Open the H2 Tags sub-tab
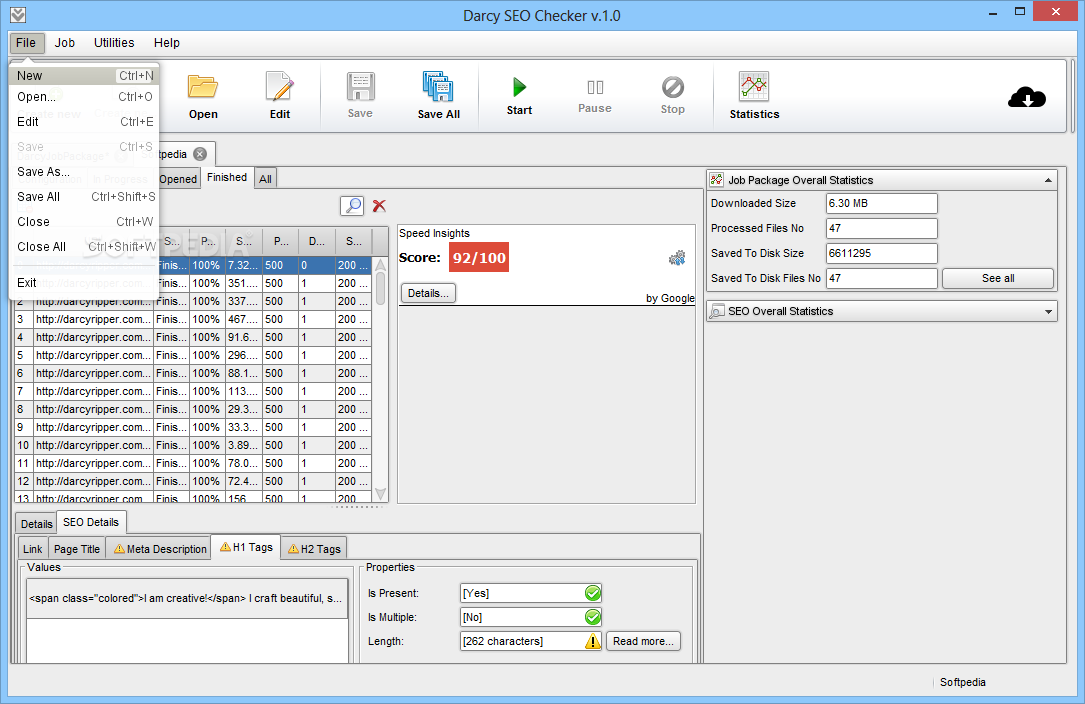The height and width of the screenshot is (704, 1085). [x=313, y=549]
